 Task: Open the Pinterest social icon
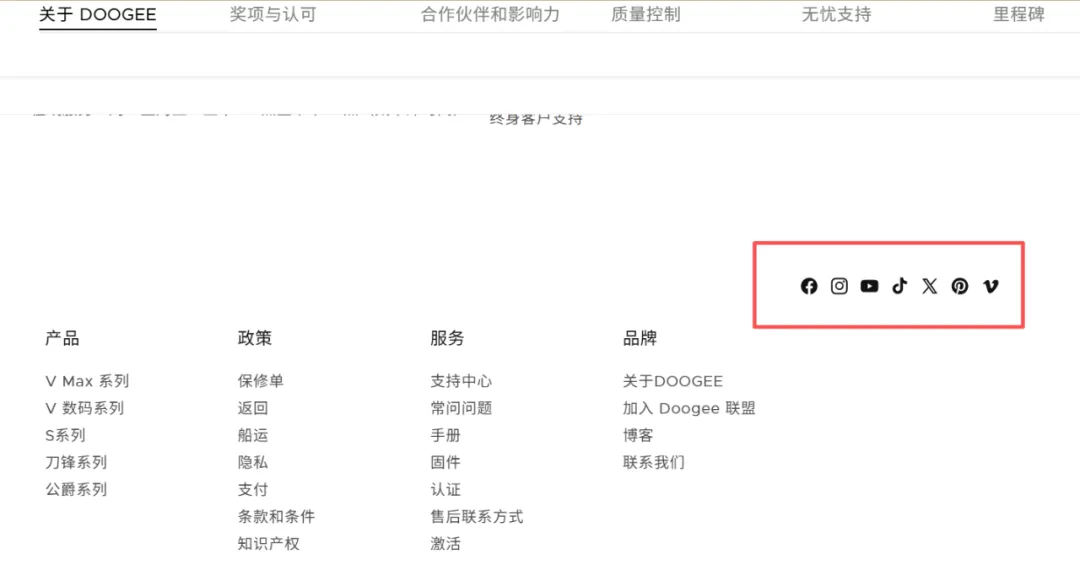[x=959, y=286]
